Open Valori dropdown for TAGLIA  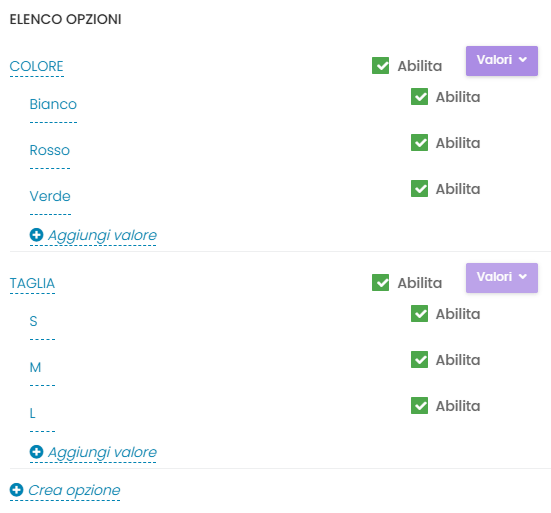[502, 278]
